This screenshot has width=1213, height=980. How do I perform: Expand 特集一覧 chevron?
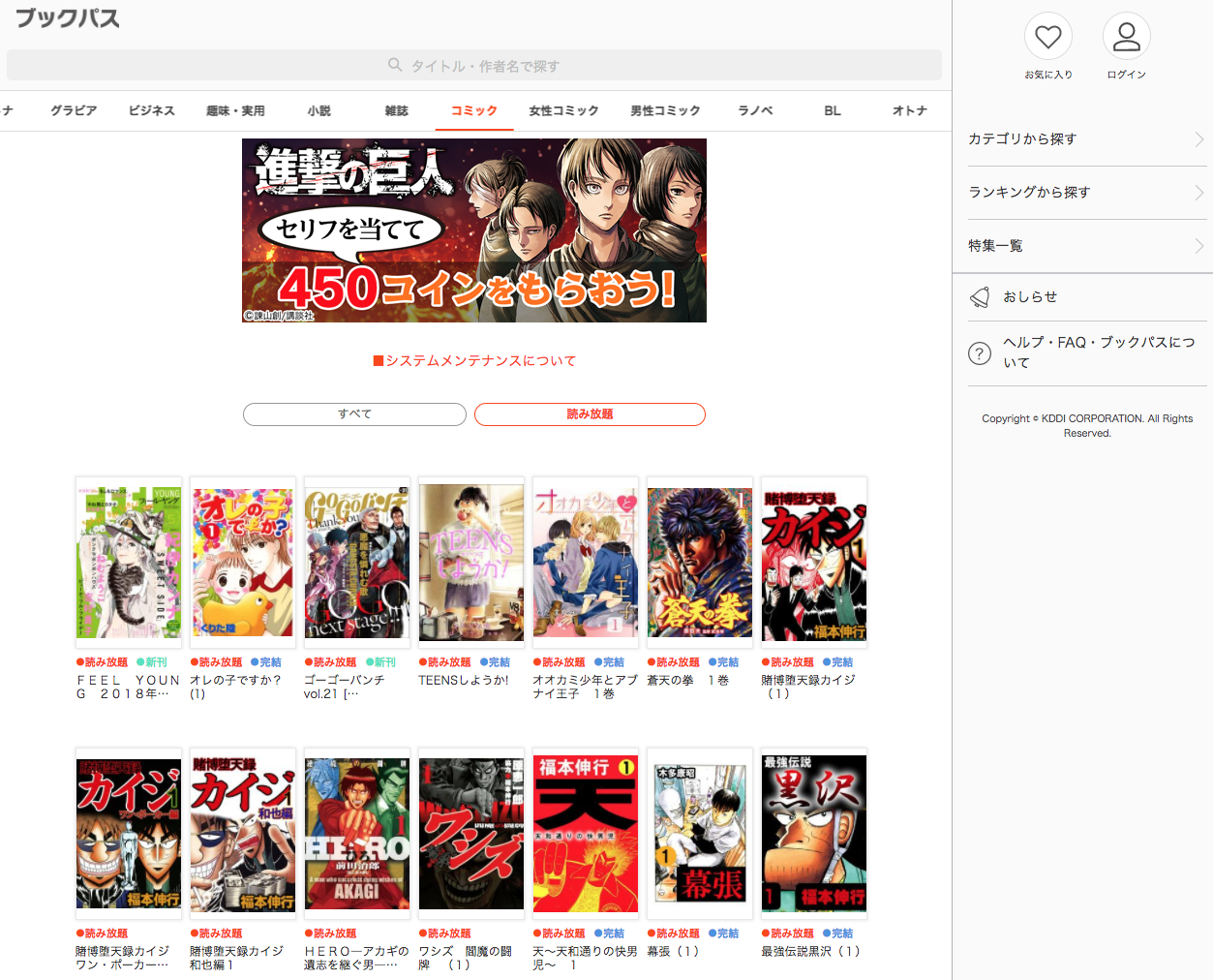(x=1199, y=246)
